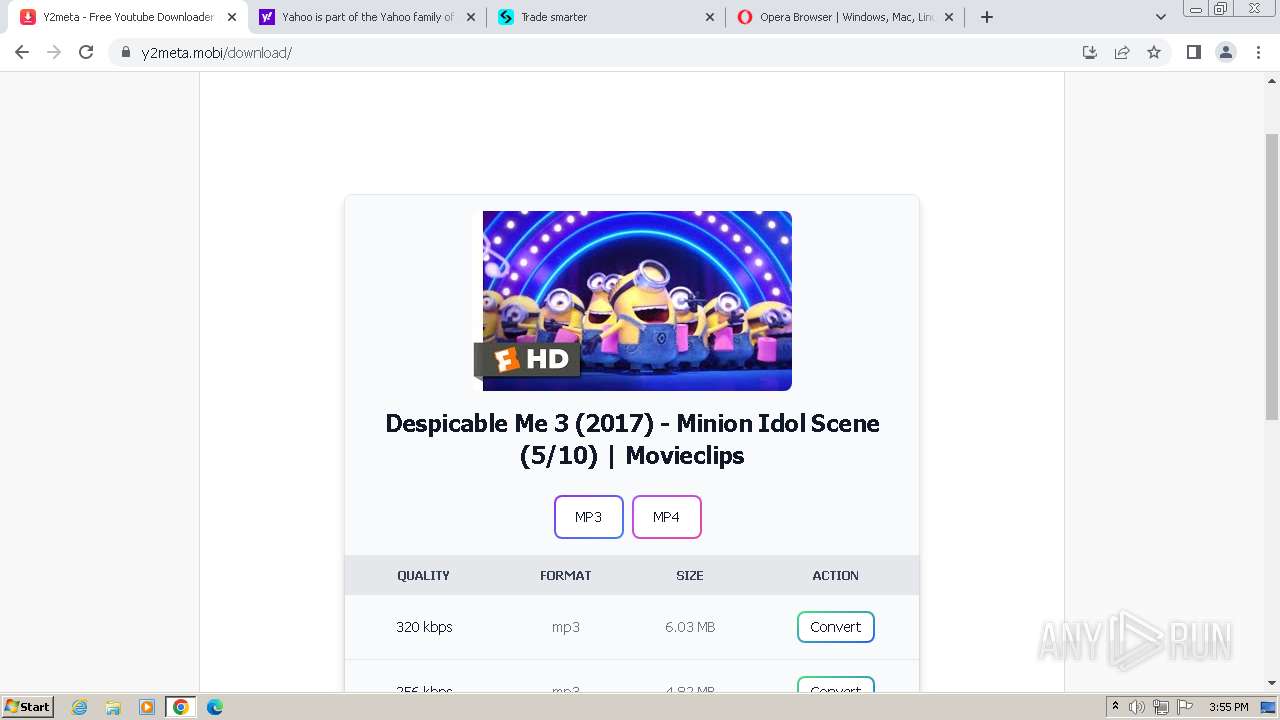Close the Yahoo tab
The height and width of the screenshot is (720, 1280).
(x=471, y=17)
